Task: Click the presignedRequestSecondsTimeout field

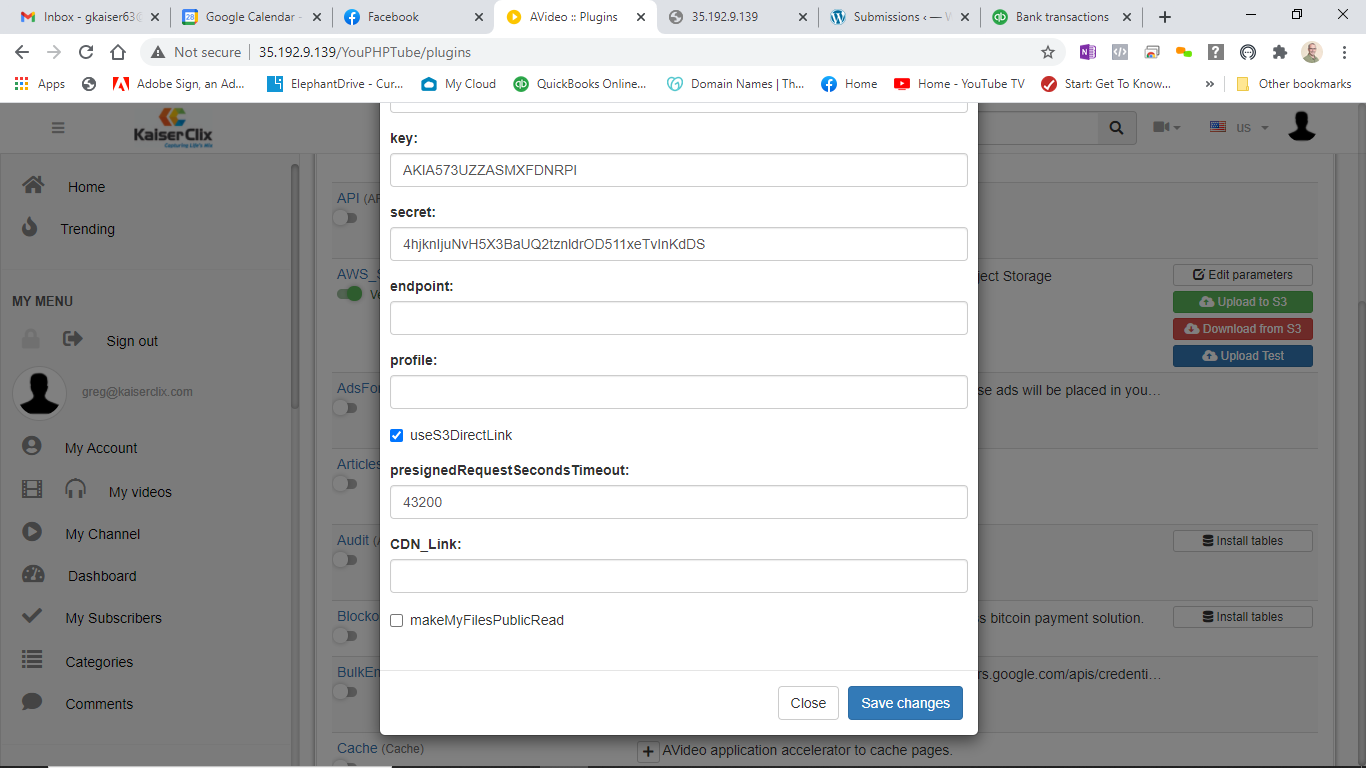Action: (679, 502)
